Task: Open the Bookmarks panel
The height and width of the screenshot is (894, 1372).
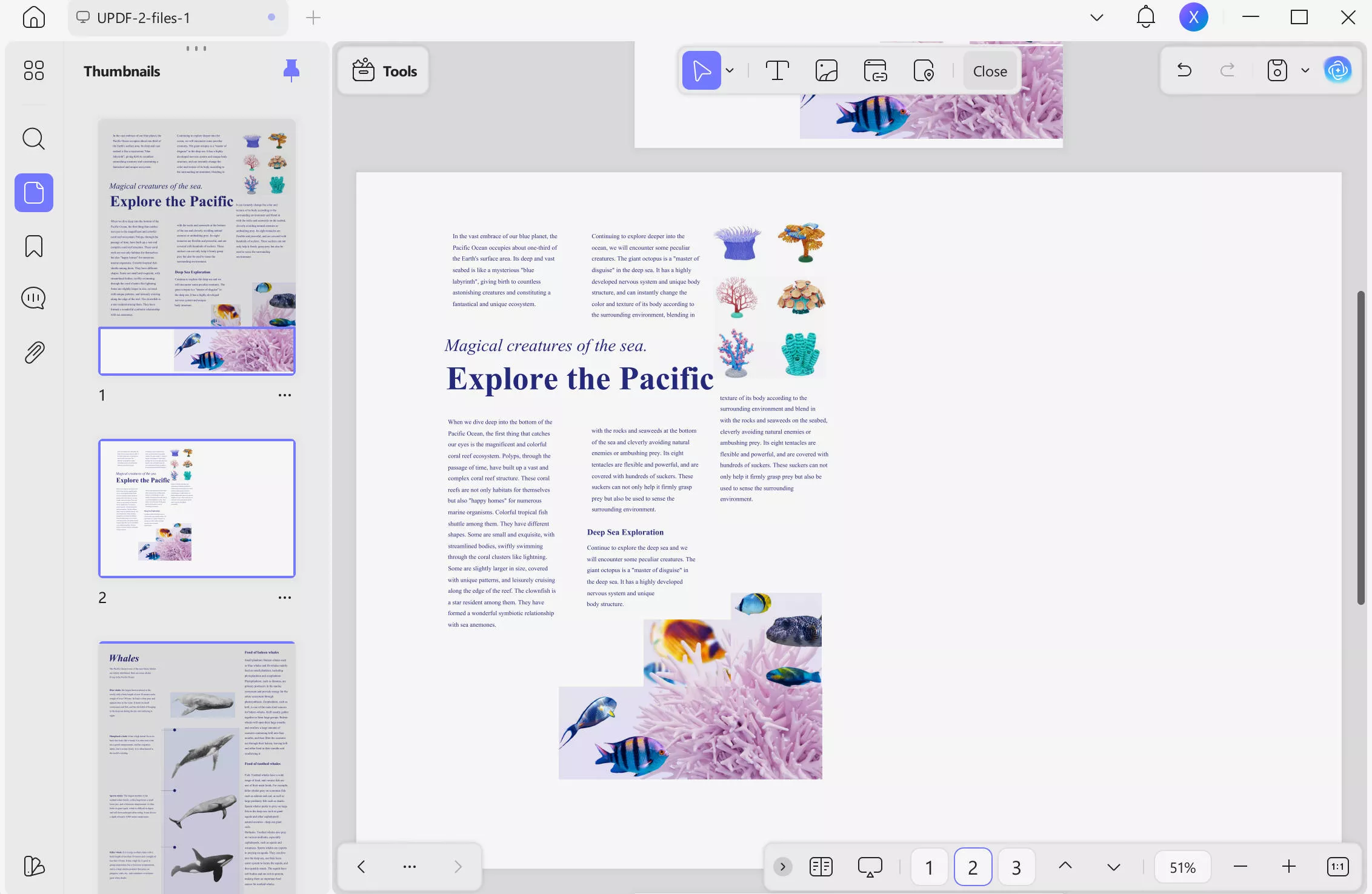Action: 33,246
